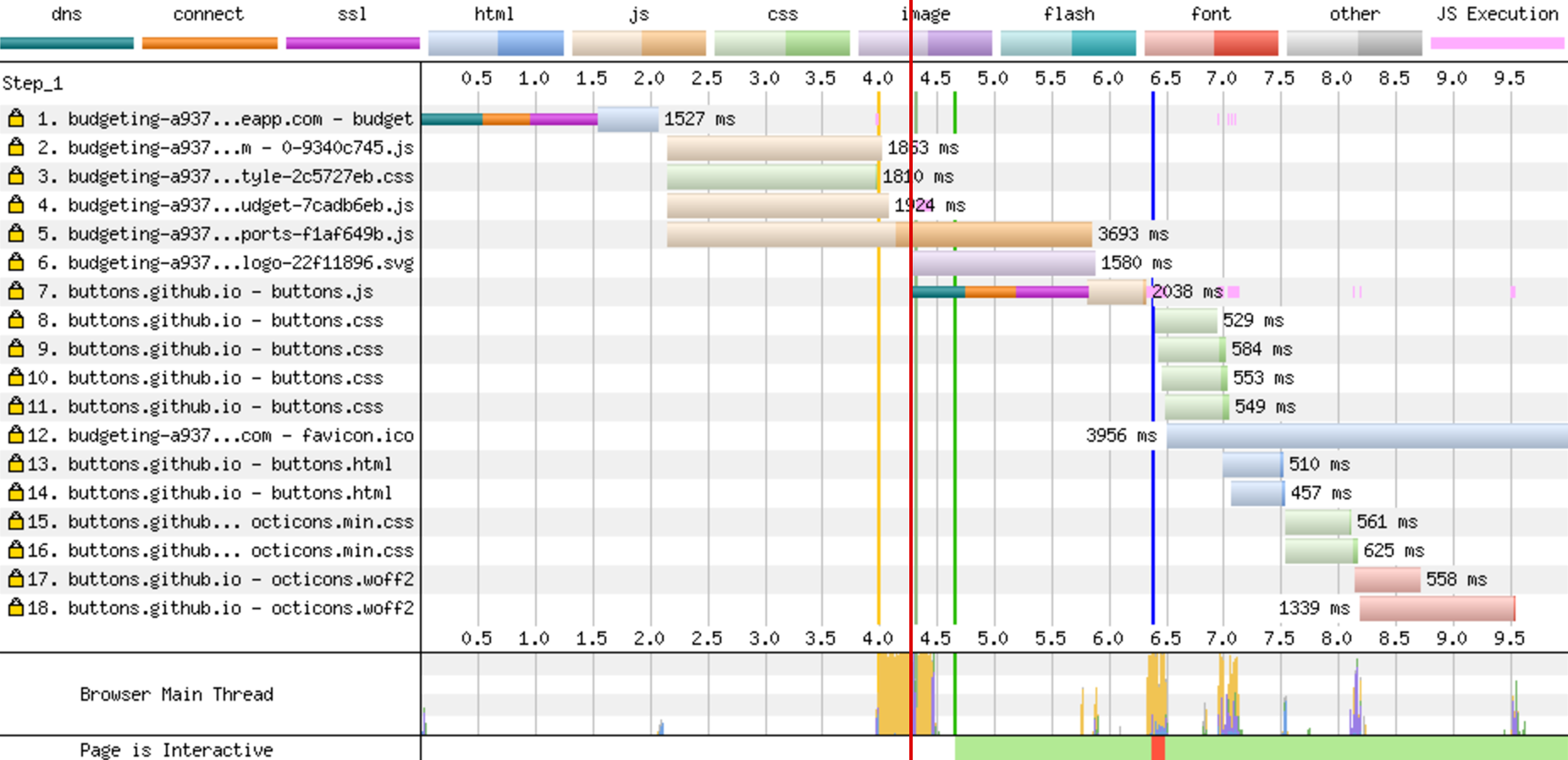Click the '457 ms' duration on row 14

pyautogui.click(x=1321, y=493)
